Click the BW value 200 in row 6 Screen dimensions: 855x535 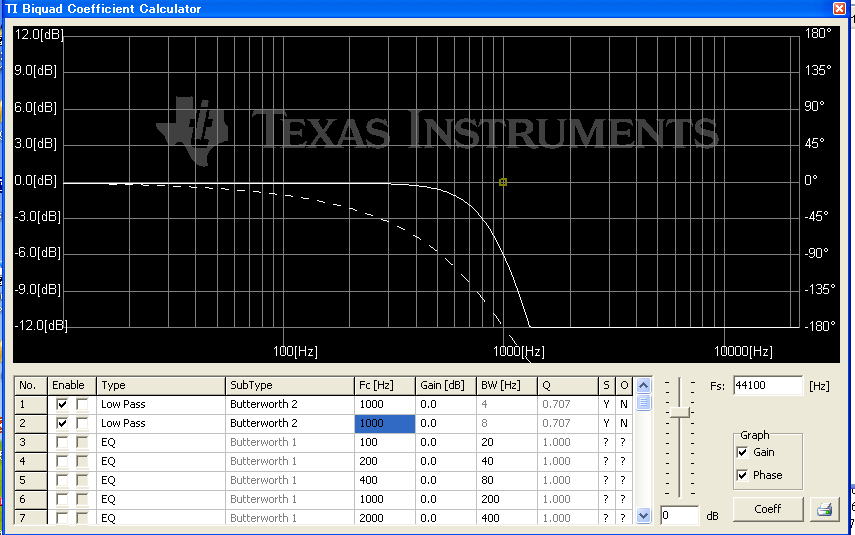pyautogui.click(x=507, y=499)
